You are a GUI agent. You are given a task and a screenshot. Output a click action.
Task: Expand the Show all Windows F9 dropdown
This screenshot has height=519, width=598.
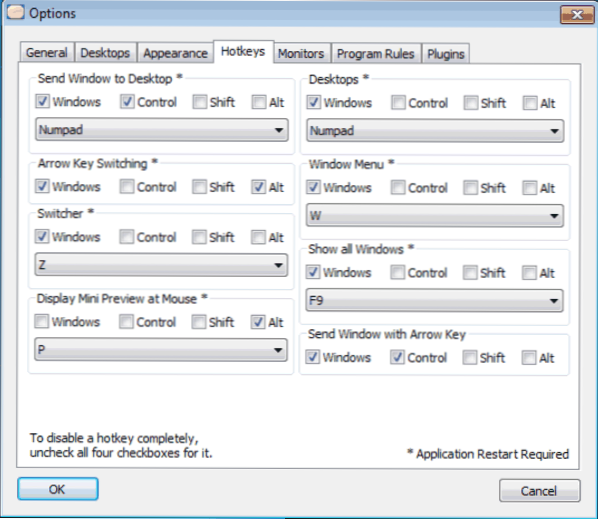coord(434,300)
